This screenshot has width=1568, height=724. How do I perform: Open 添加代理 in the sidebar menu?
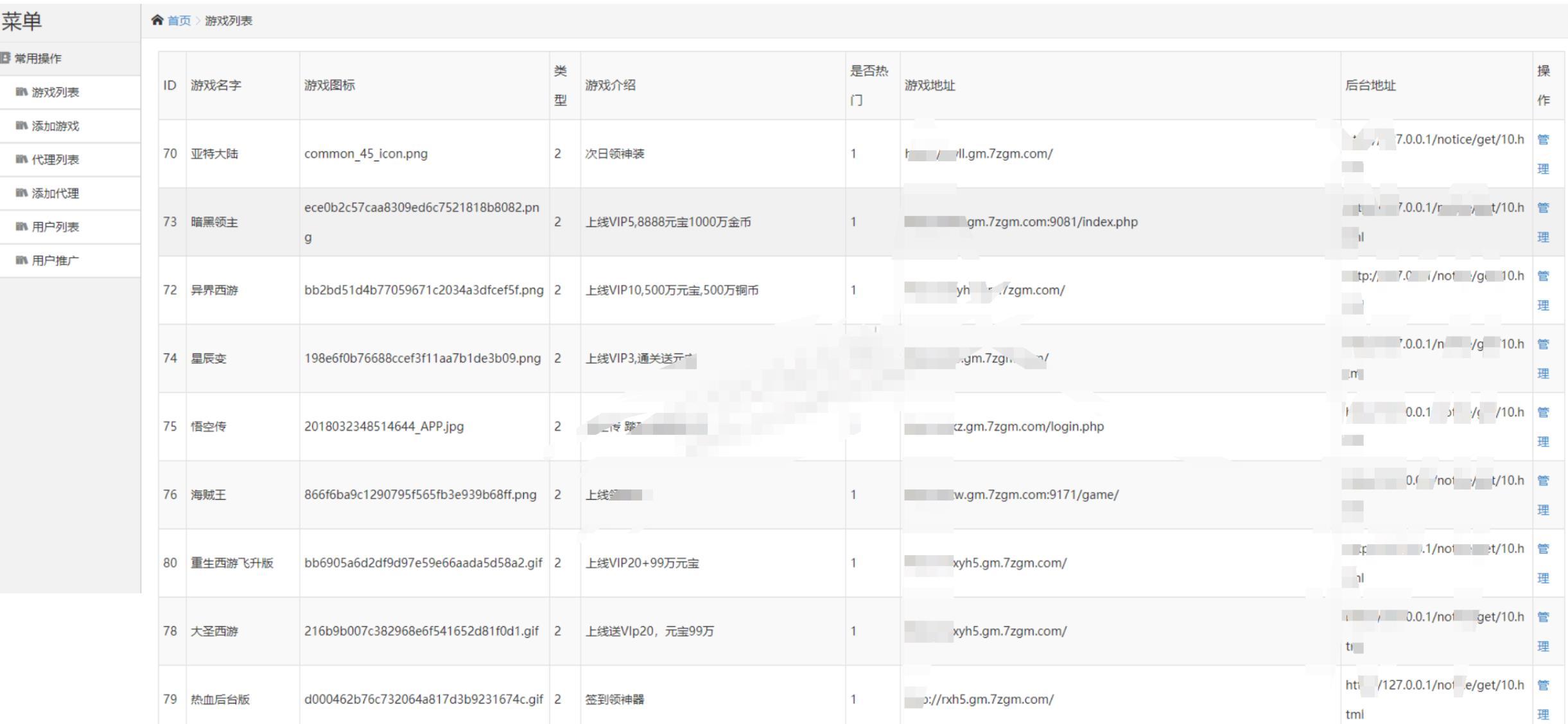70,193
